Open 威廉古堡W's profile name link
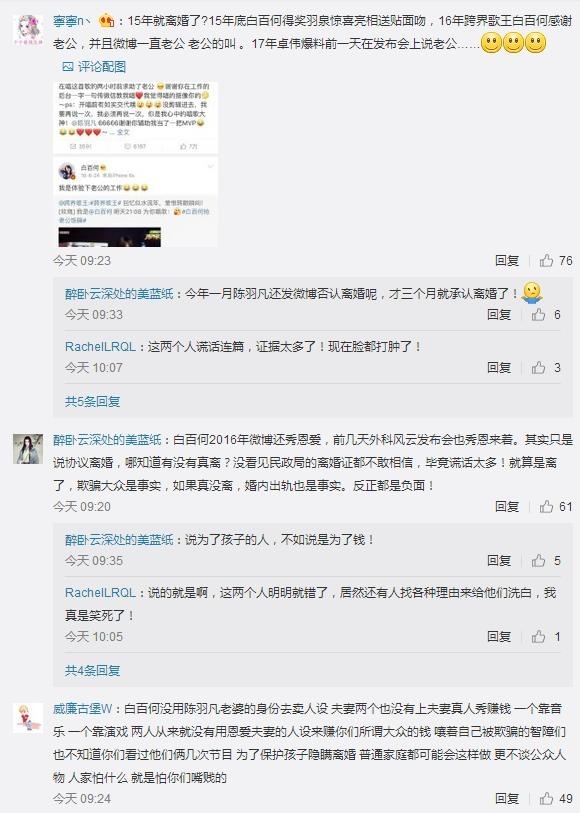 pyautogui.click(x=82, y=708)
